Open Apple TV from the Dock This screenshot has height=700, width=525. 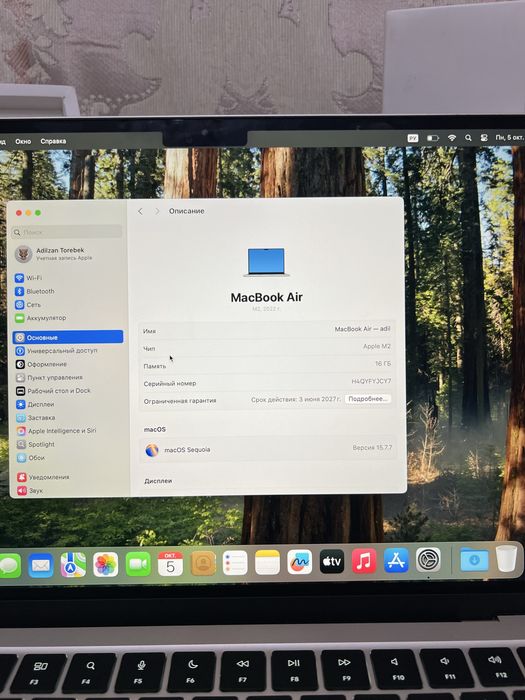[332, 561]
